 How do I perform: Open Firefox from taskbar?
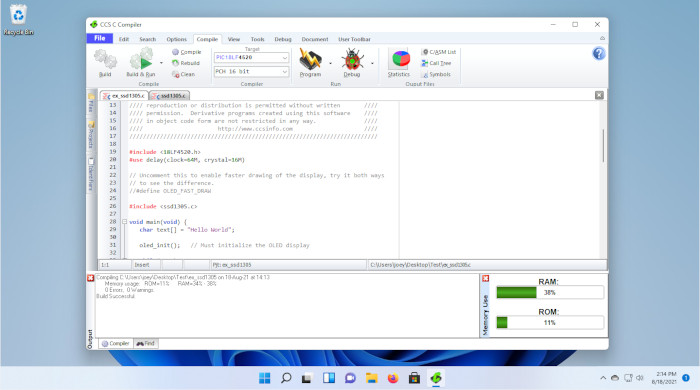[393, 378]
